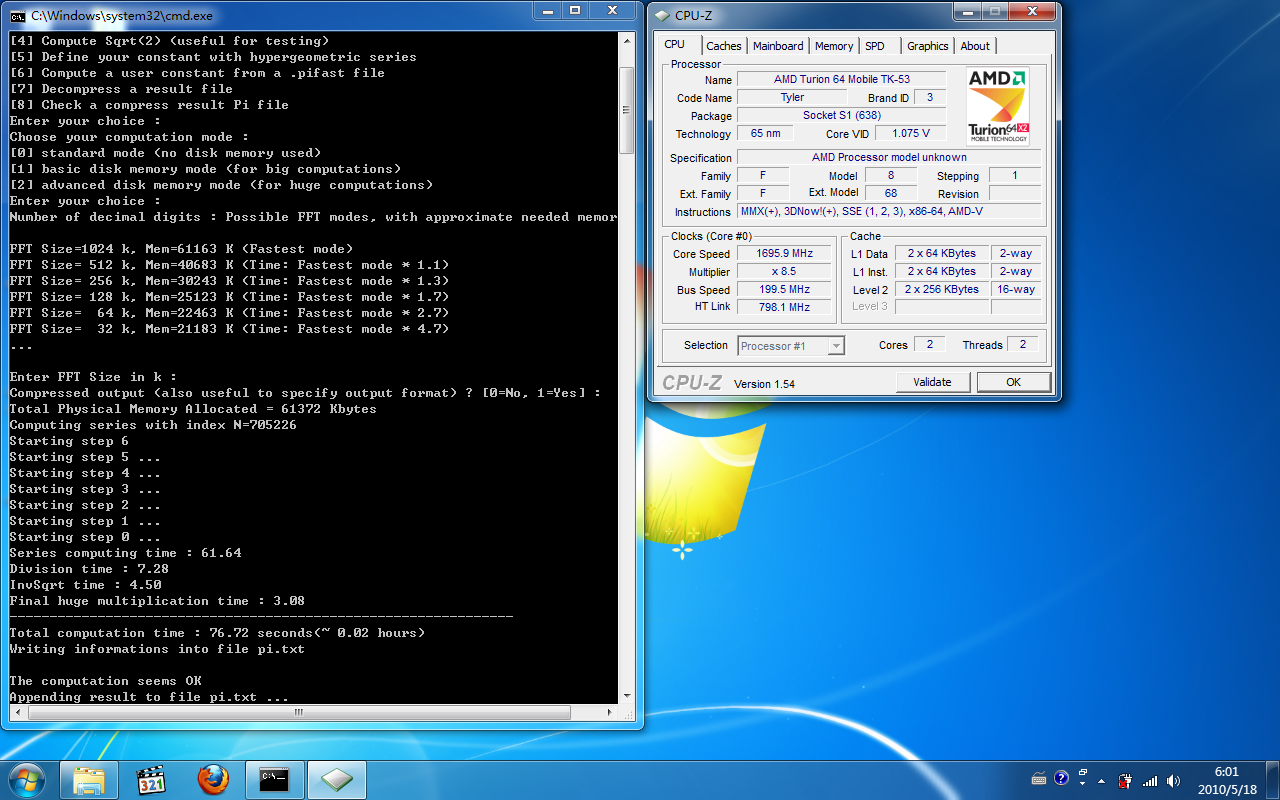Launch Media Player Classic from taskbar
Screen dimensions: 1280x800
(x=151, y=780)
